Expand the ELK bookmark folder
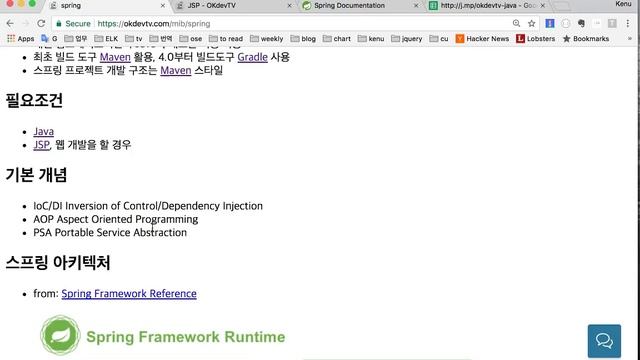The width and height of the screenshot is (640, 360). [106, 39]
